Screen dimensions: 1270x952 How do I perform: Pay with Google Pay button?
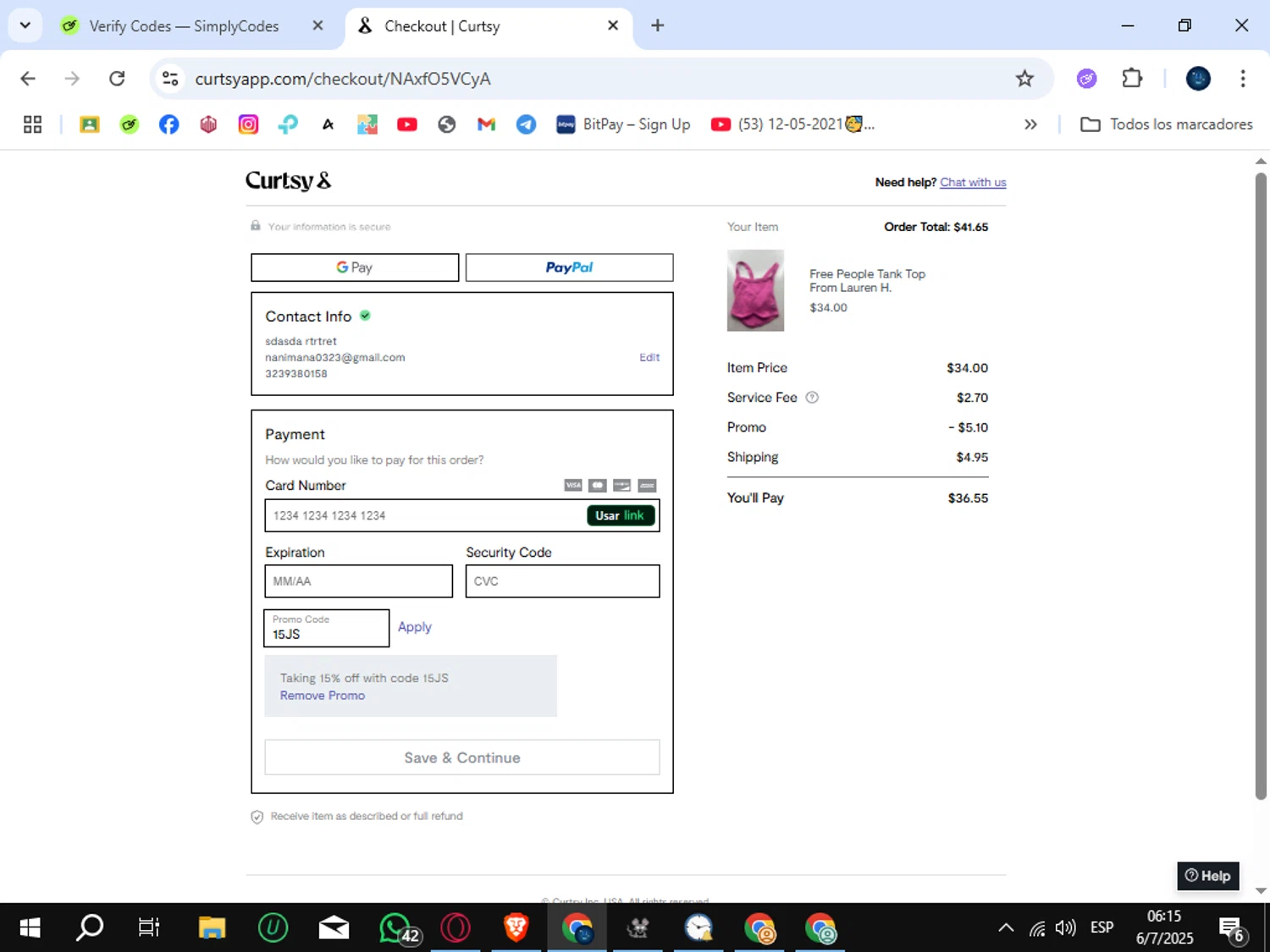355,267
